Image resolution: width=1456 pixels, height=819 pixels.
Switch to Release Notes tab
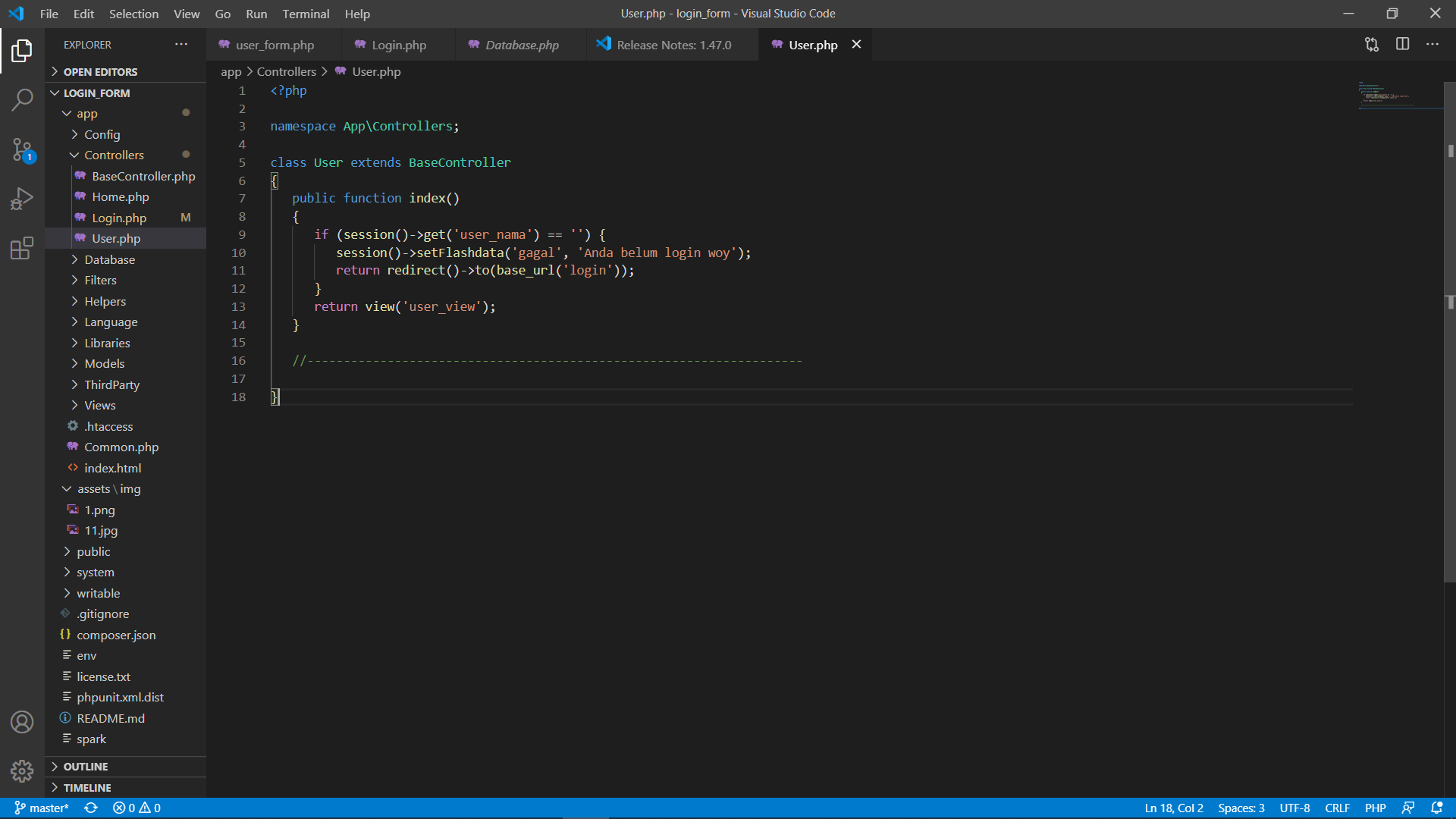(x=673, y=45)
